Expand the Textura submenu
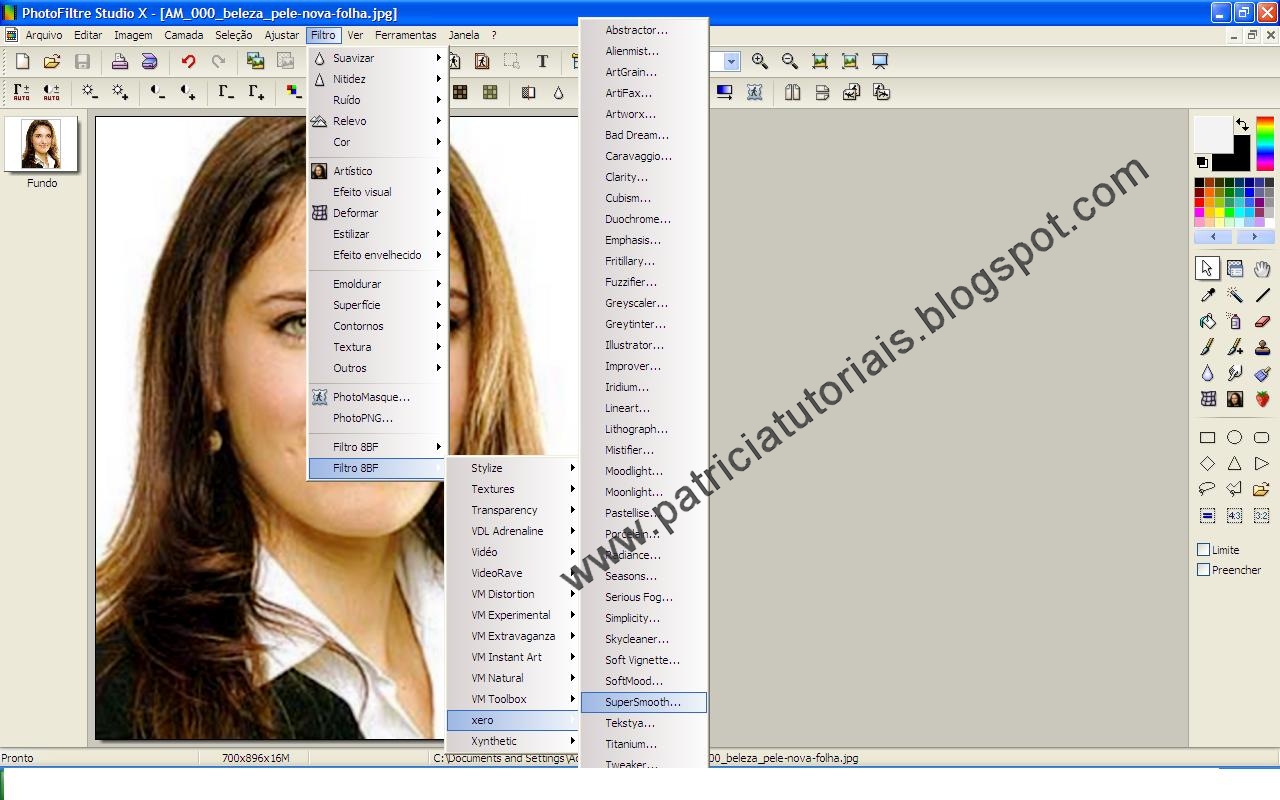This screenshot has height=800, width=1280. click(x=378, y=347)
